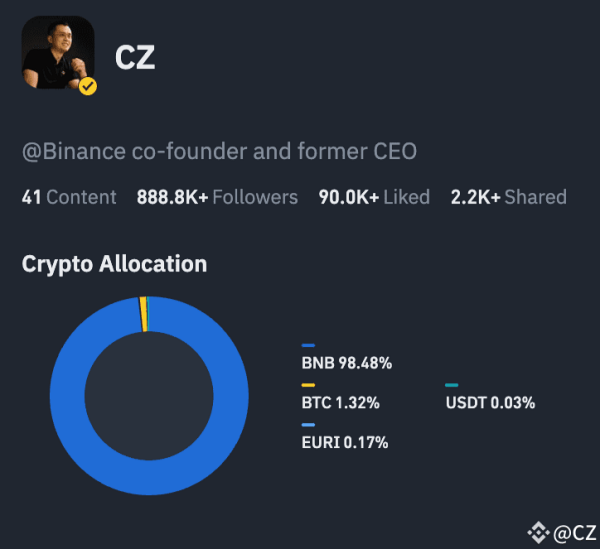This screenshot has width=600, height=549.
Task: Select the EURI 0.17% legend label
Action: point(345,443)
